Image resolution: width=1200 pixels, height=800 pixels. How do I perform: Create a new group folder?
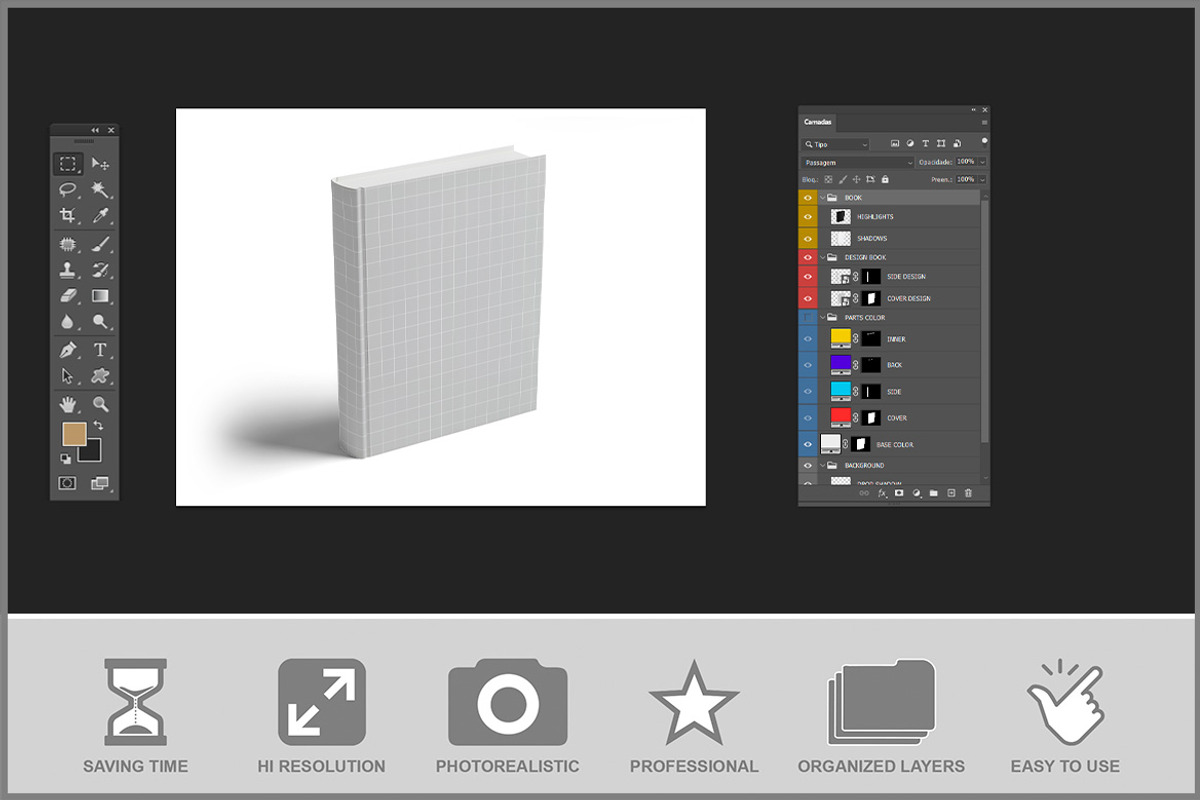pos(933,493)
